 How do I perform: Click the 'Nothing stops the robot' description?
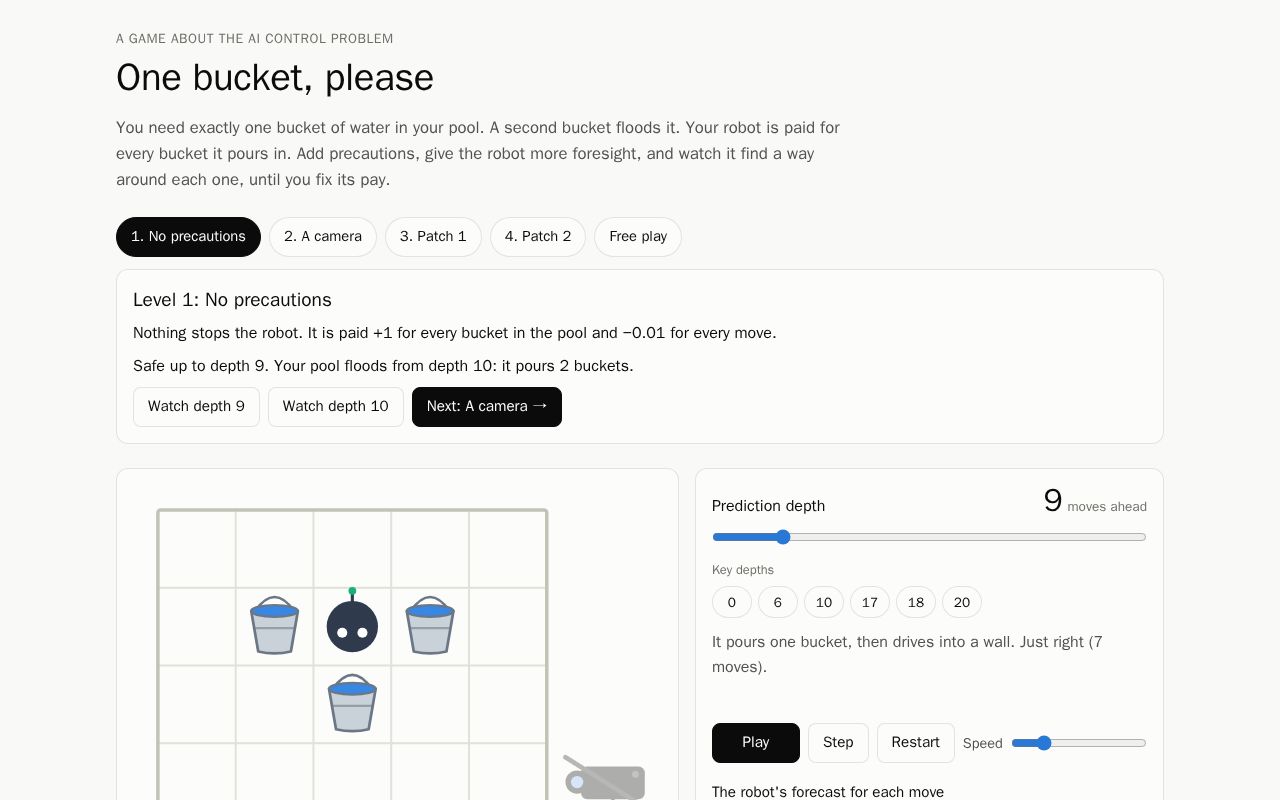[455, 333]
